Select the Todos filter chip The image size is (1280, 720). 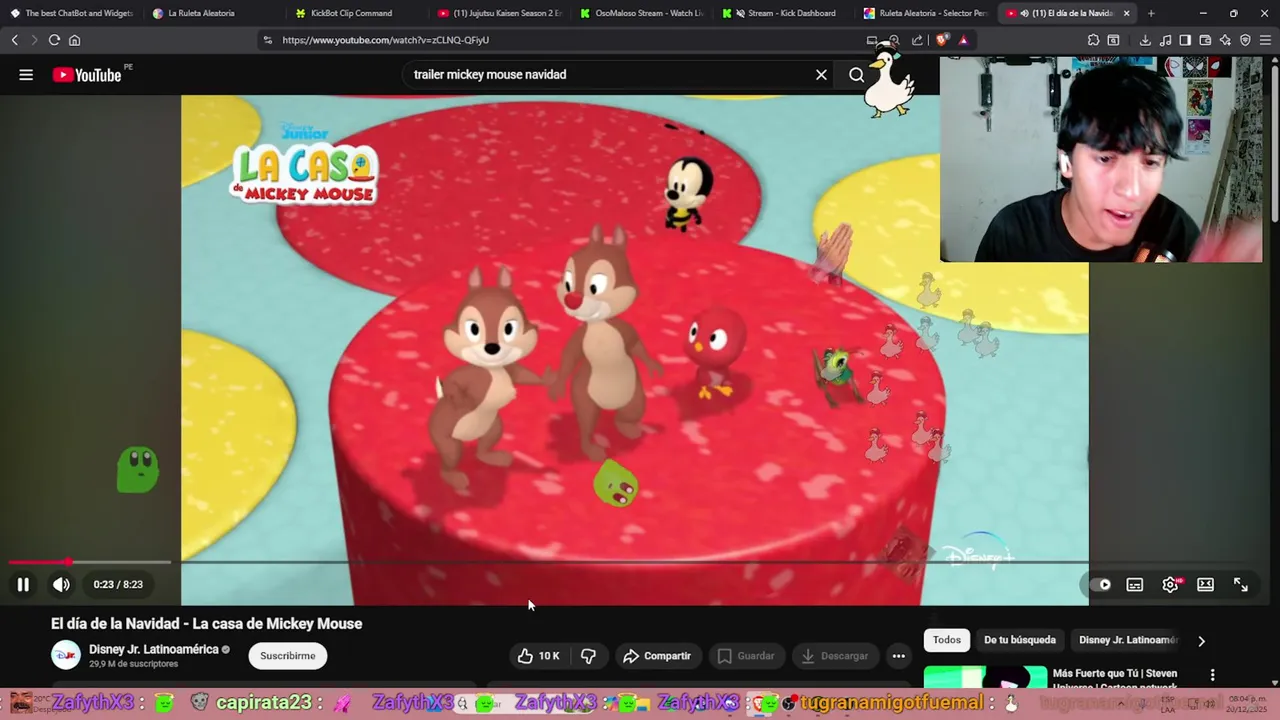tap(947, 640)
